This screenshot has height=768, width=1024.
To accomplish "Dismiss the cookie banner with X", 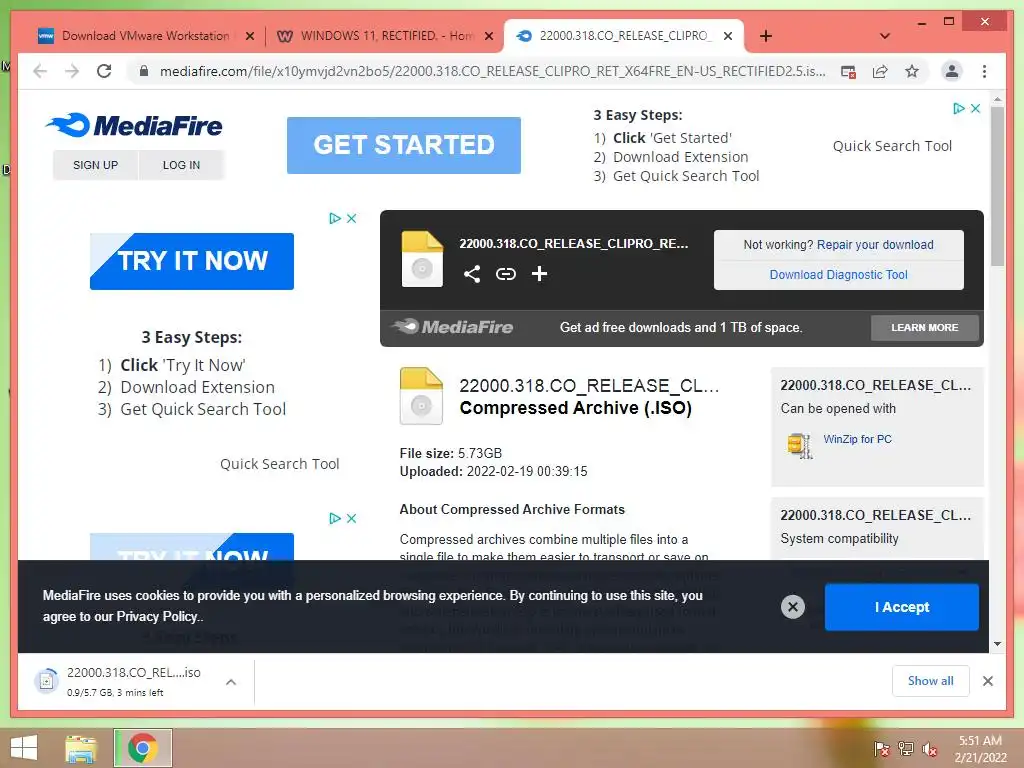I will click(x=793, y=607).
